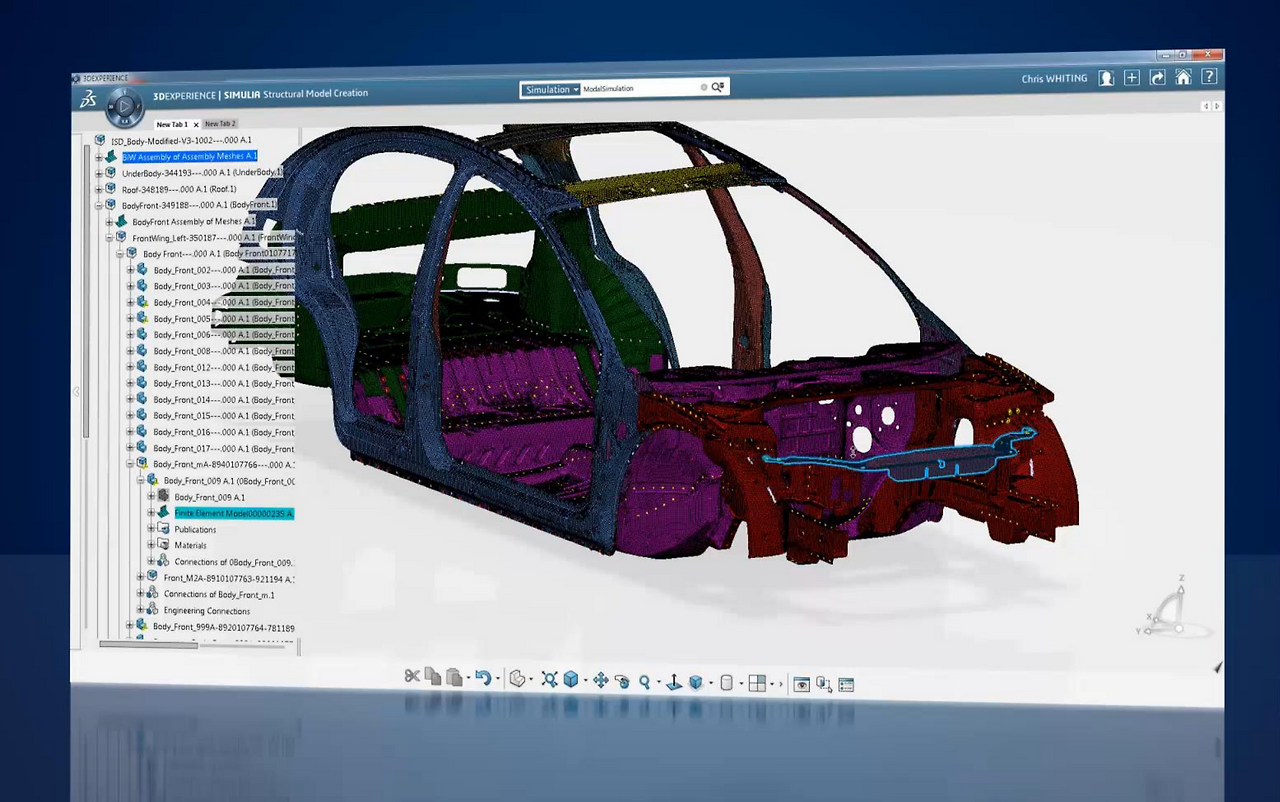Click the eye visibility window icon

coord(801,685)
